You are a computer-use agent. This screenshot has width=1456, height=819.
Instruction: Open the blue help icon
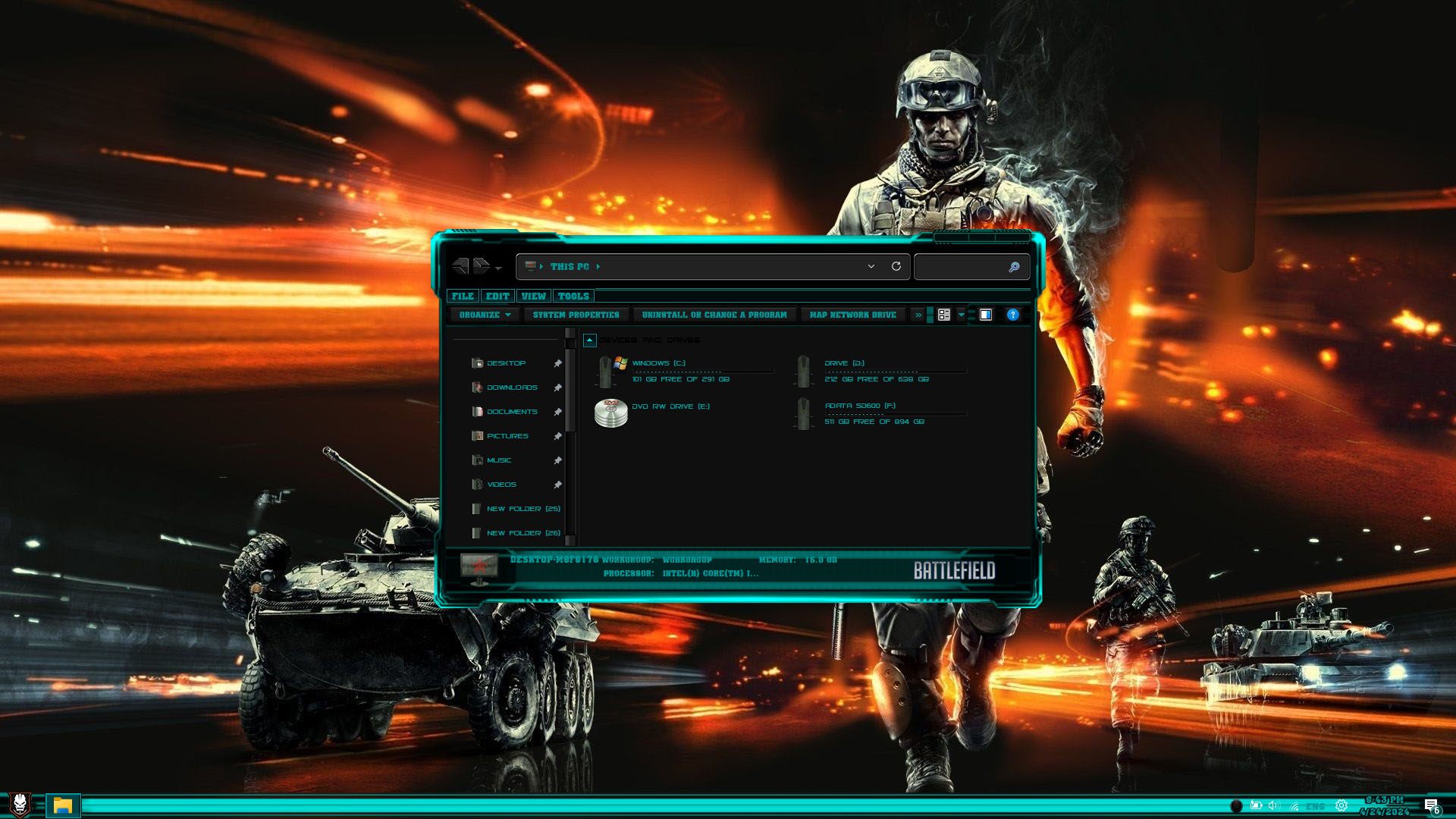click(x=1012, y=315)
